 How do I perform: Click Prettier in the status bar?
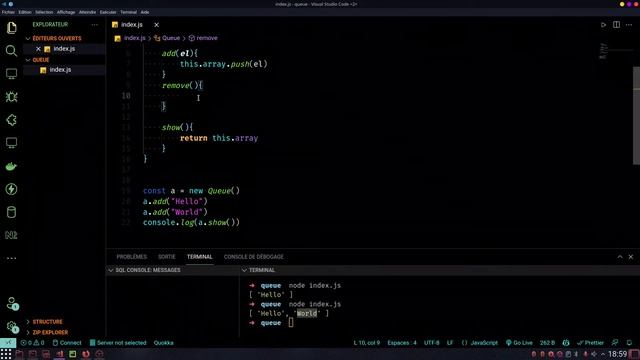(591, 343)
